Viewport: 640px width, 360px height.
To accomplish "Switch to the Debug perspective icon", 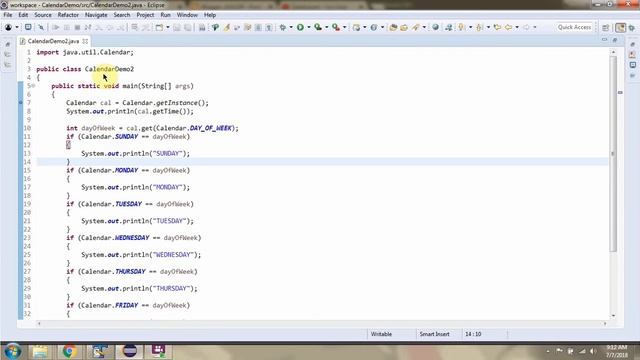I will coord(632,27).
